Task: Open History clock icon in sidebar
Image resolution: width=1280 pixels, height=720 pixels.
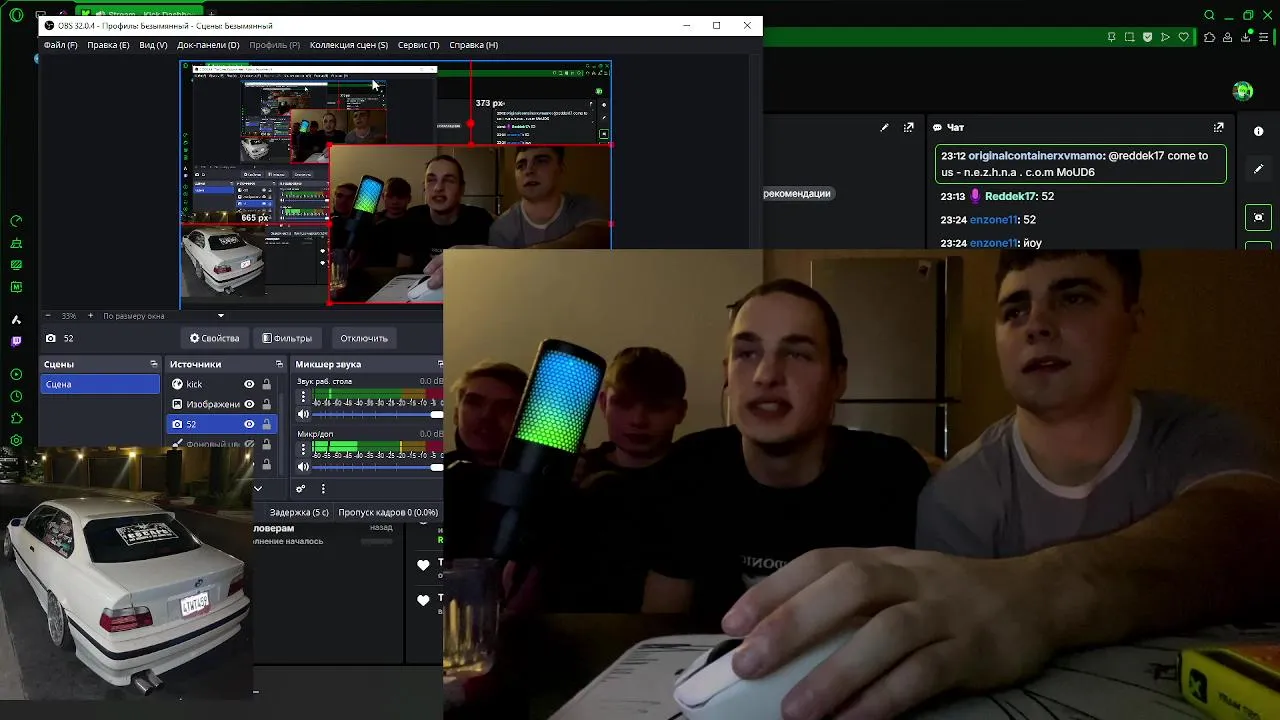Action: pyautogui.click(x=16, y=396)
